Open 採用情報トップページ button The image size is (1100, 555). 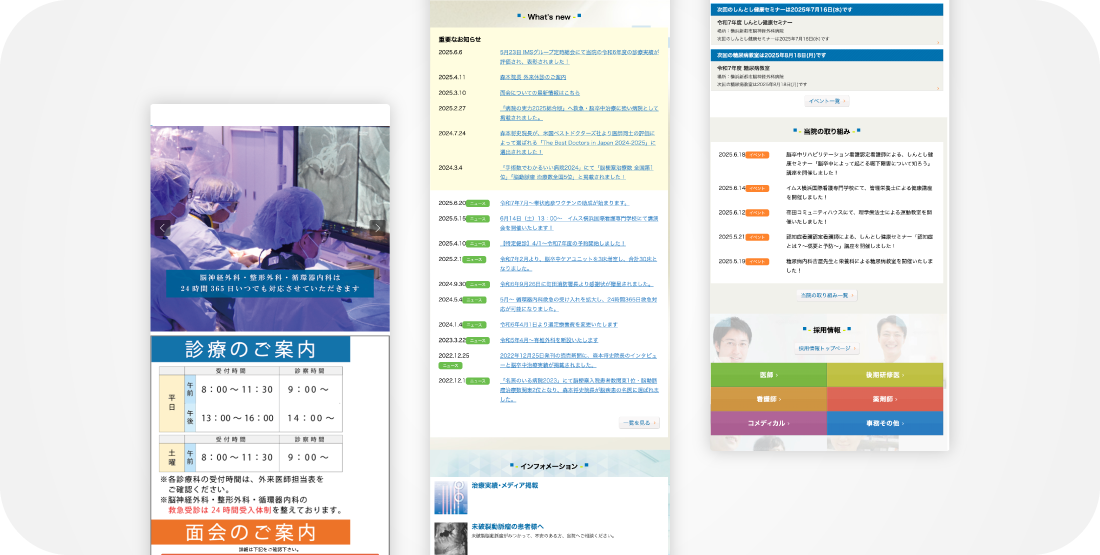click(x=826, y=348)
